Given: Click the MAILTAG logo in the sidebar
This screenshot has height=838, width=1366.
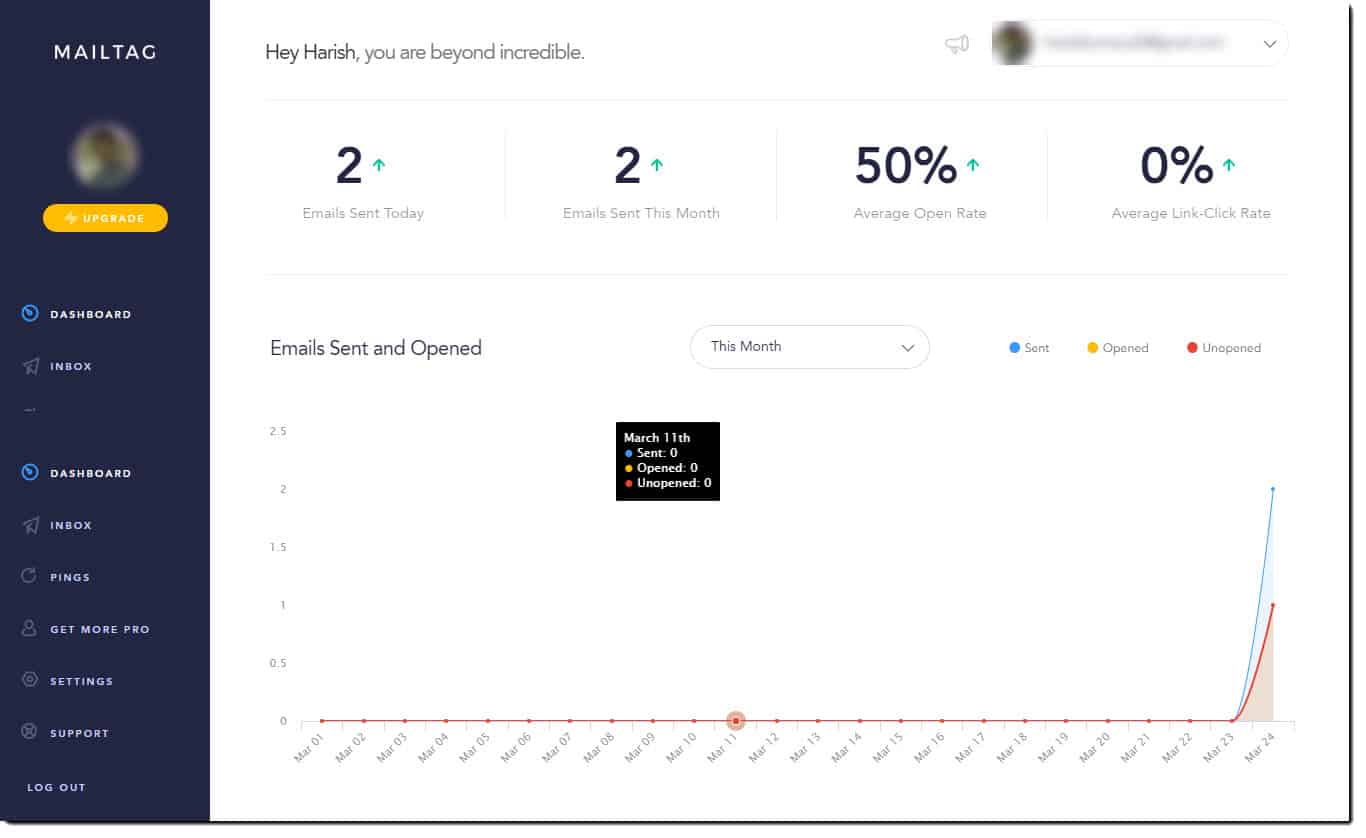Looking at the screenshot, I should pyautogui.click(x=105, y=52).
